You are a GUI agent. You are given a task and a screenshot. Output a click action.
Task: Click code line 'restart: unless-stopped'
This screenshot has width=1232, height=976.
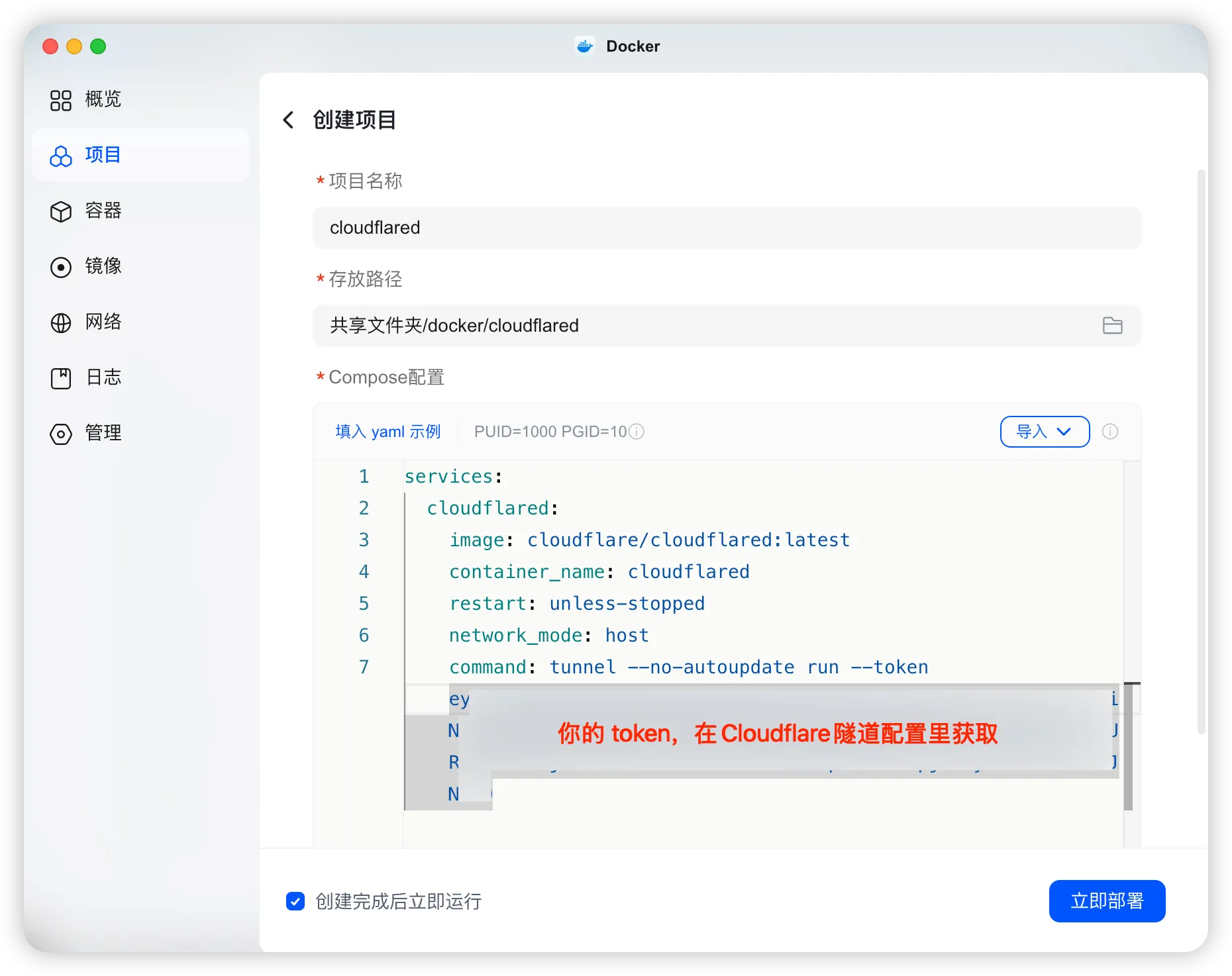pyautogui.click(x=577, y=604)
